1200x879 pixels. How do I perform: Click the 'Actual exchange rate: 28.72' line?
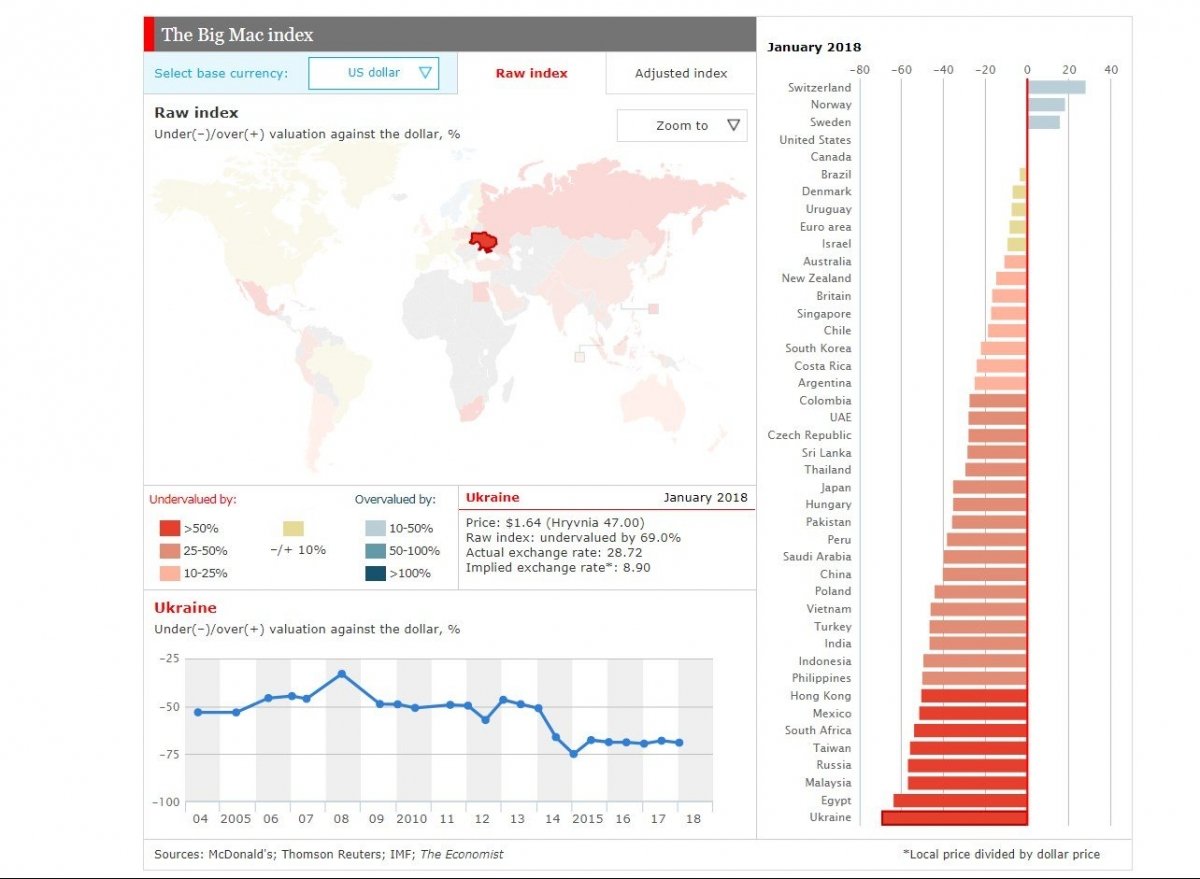(x=554, y=552)
